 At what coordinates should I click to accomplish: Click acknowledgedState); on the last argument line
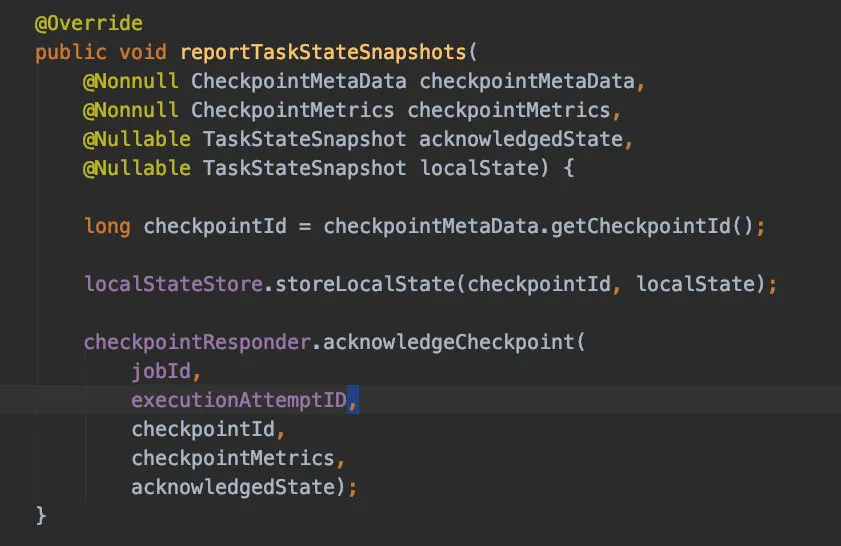tap(244, 487)
